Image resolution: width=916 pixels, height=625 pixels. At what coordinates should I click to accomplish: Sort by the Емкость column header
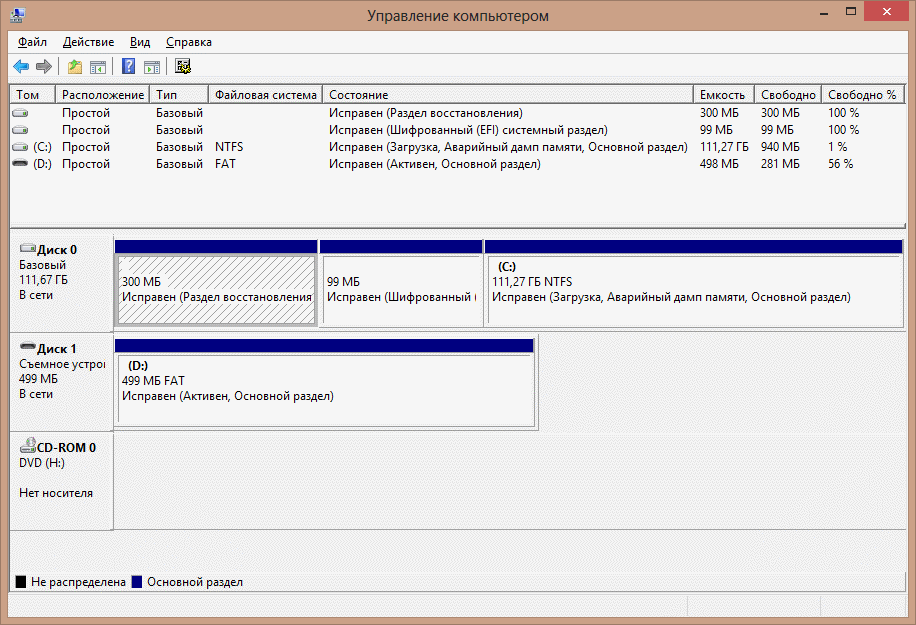click(x=724, y=95)
